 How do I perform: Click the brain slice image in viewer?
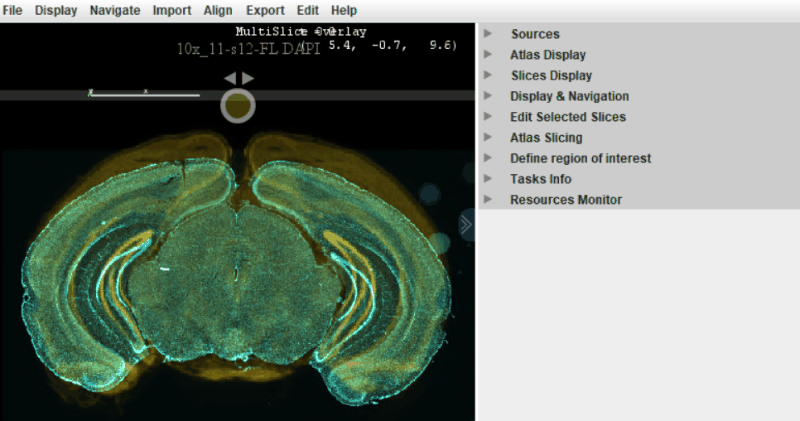click(236, 270)
